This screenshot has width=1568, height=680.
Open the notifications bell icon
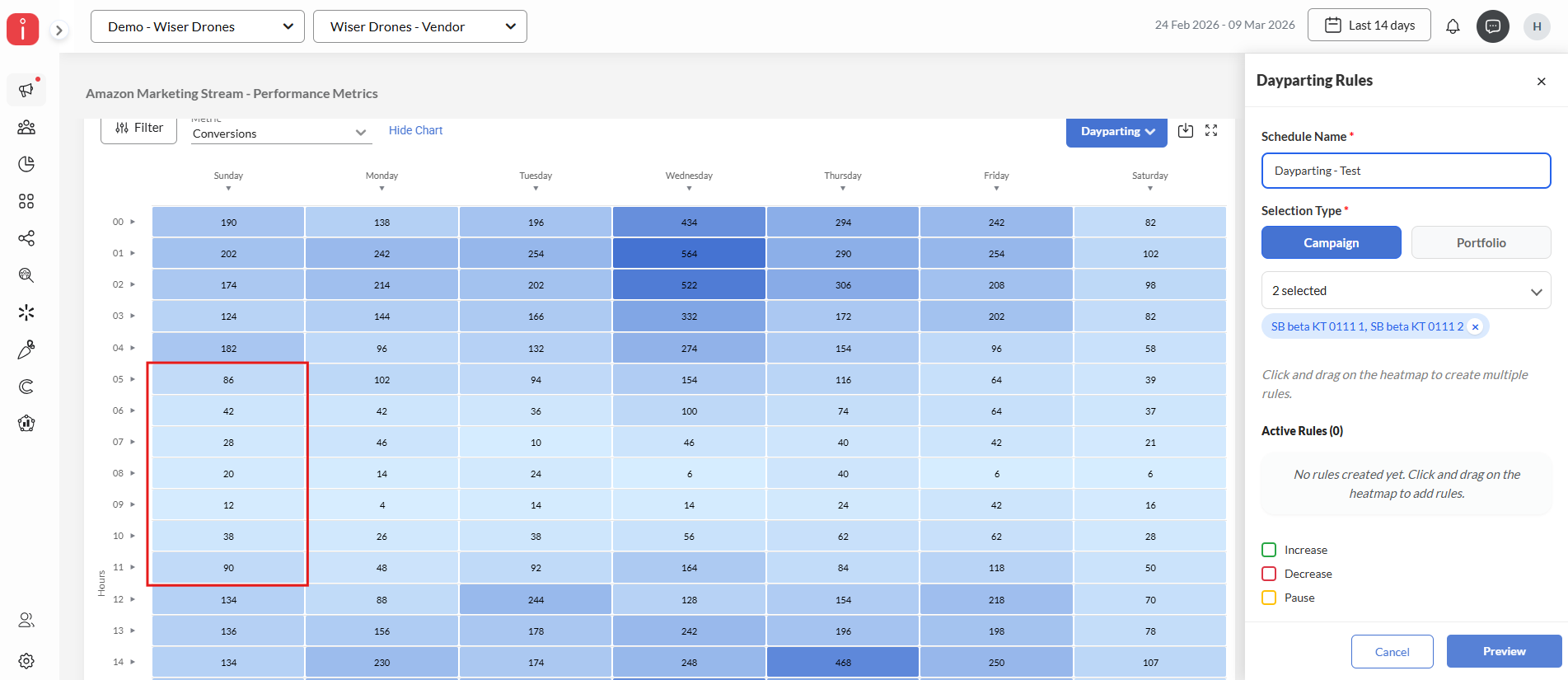coord(1453,26)
